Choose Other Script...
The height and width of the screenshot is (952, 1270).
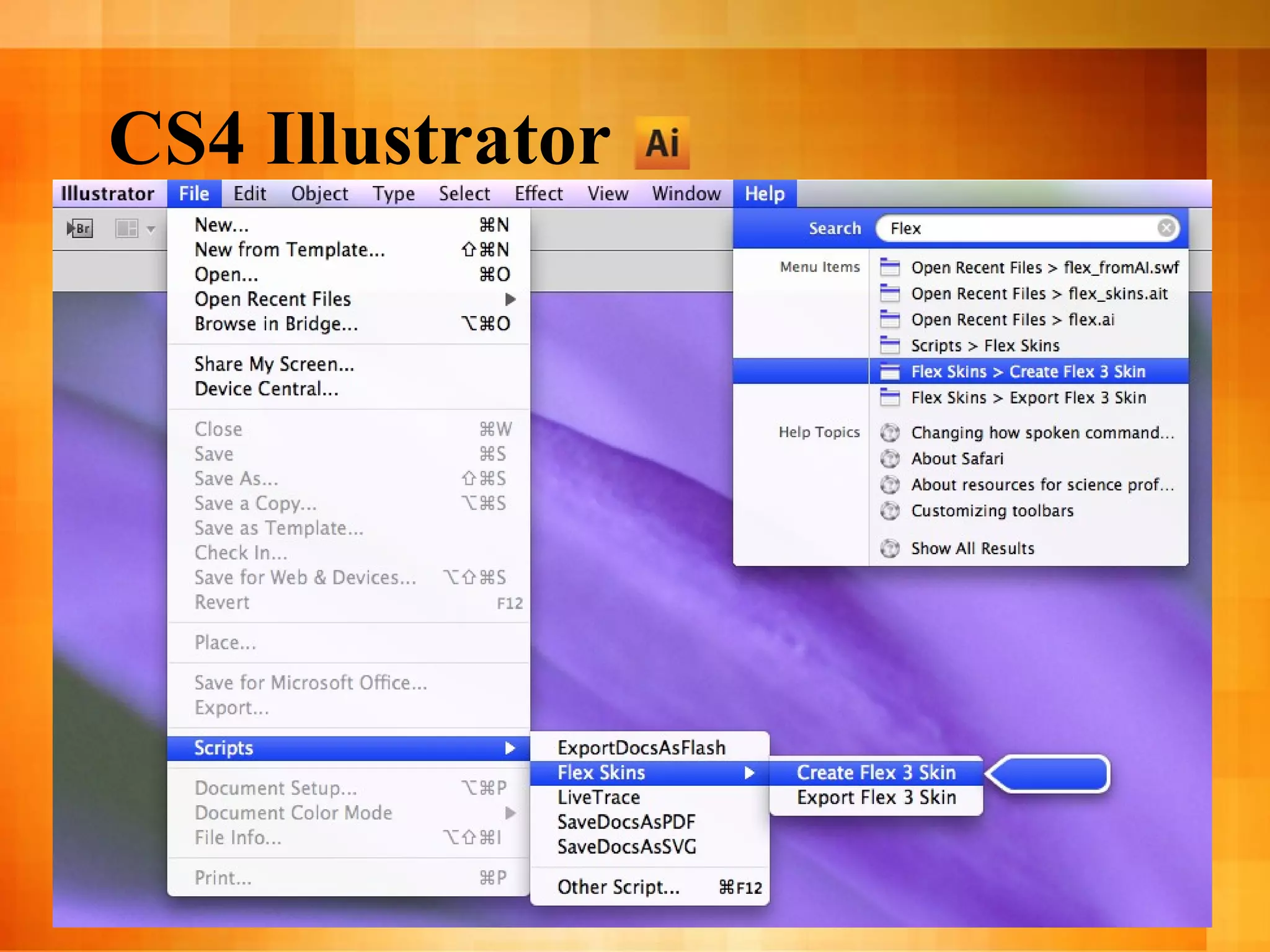click(650, 887)
